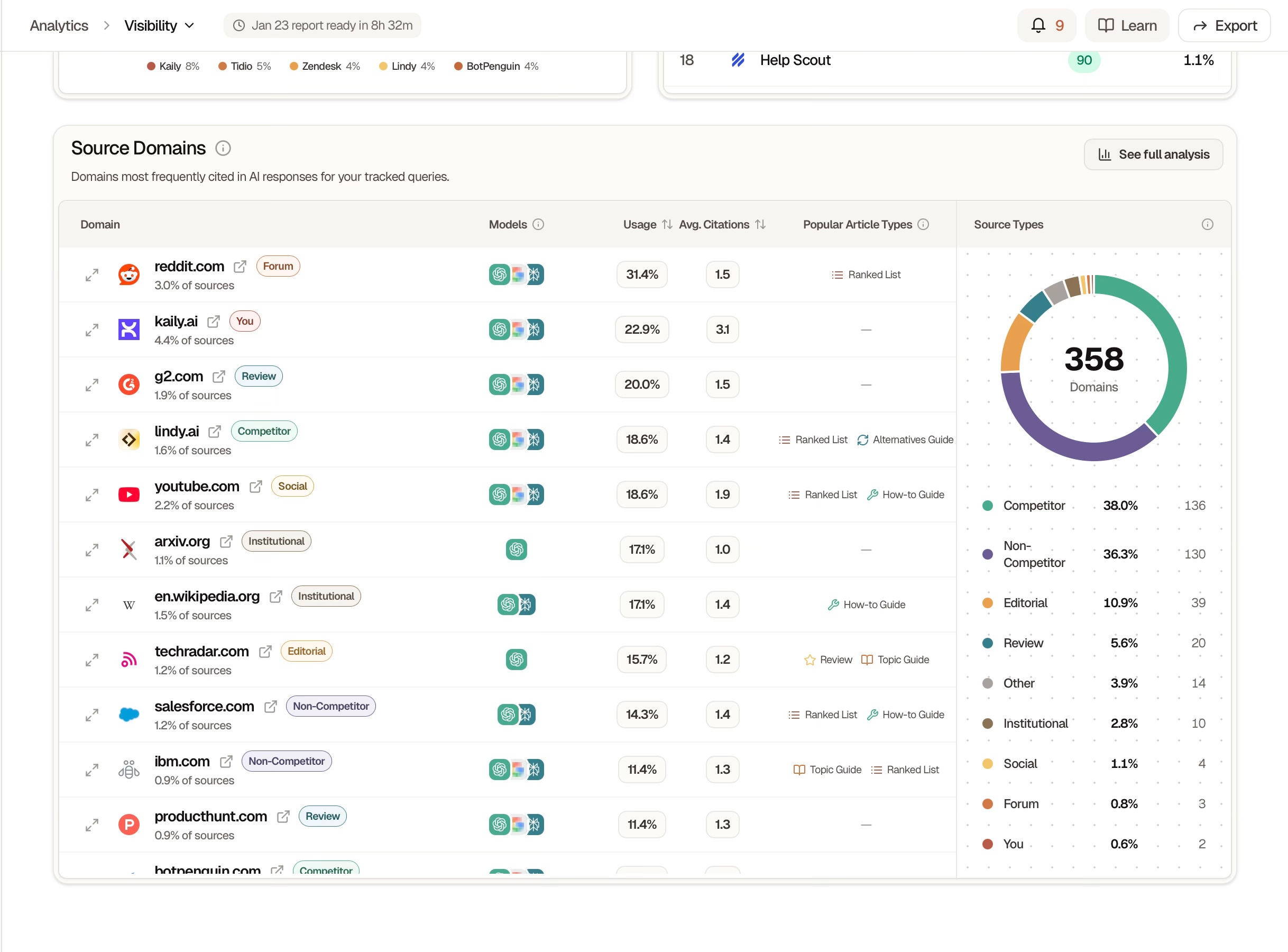This screenshot has width=1288, height=952.
Task: Expand the kaily.ai row details
Action: pos(91,329)
